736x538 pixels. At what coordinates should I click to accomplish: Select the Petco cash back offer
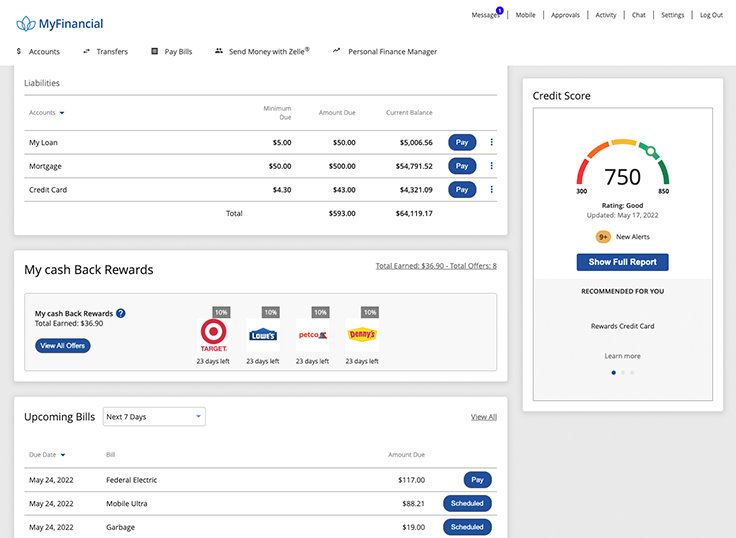[x=312, y=335]
